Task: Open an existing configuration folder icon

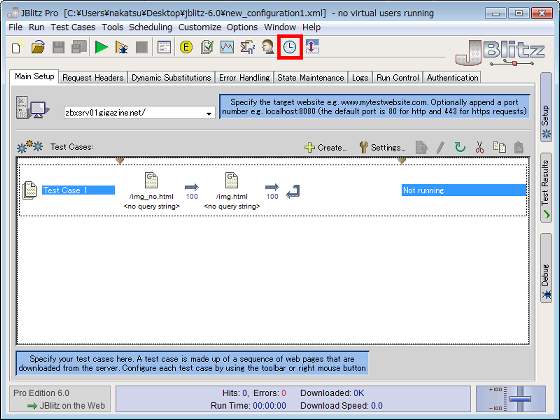Action: pyautogui.click(x=38, y=47)
